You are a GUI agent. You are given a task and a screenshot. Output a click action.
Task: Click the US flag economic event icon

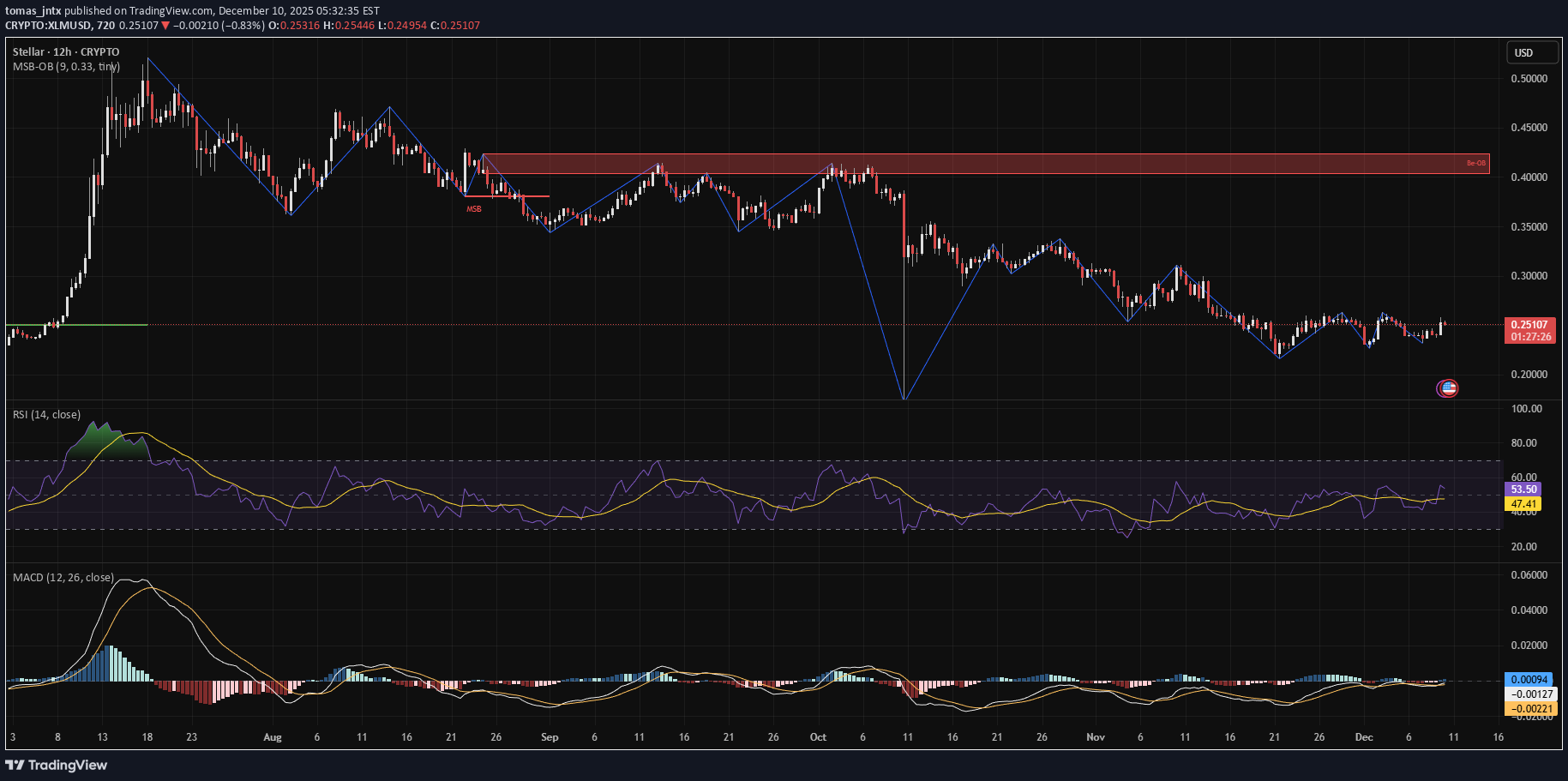coord(1447,388)
